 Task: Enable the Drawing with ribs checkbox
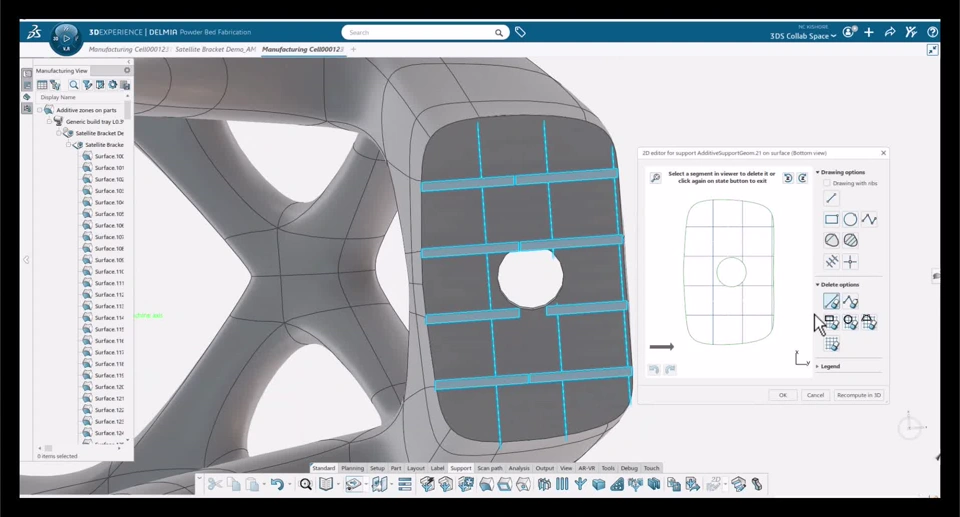pos(827,183)
